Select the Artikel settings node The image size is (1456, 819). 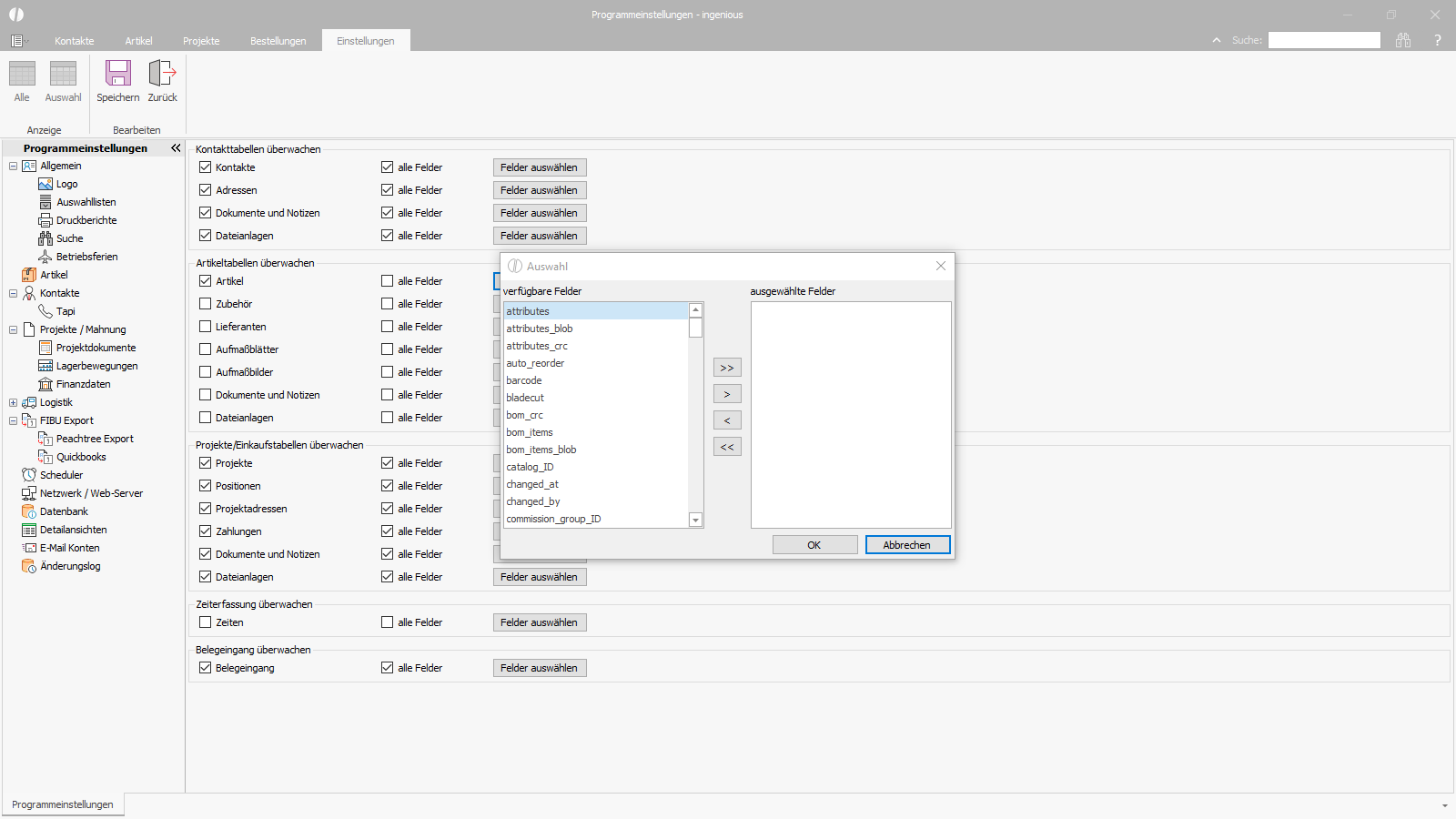pyautogui.click(x=54, y=275)
